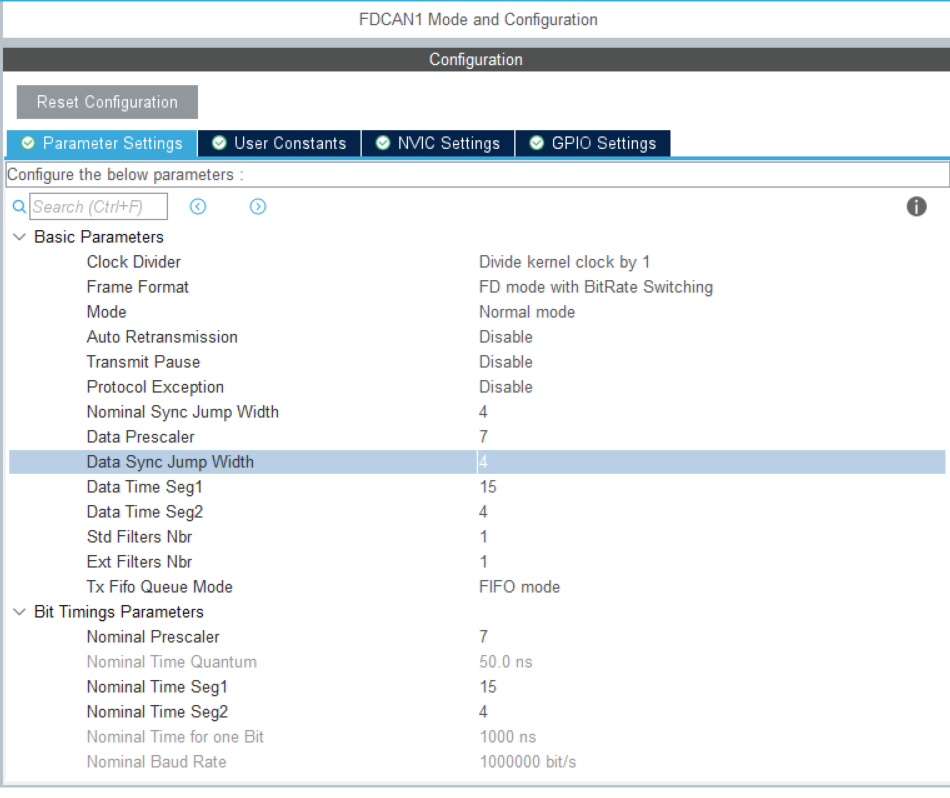Click the check badge on NVIC Settings tab
950x798 pixels.
coord(385,143)
